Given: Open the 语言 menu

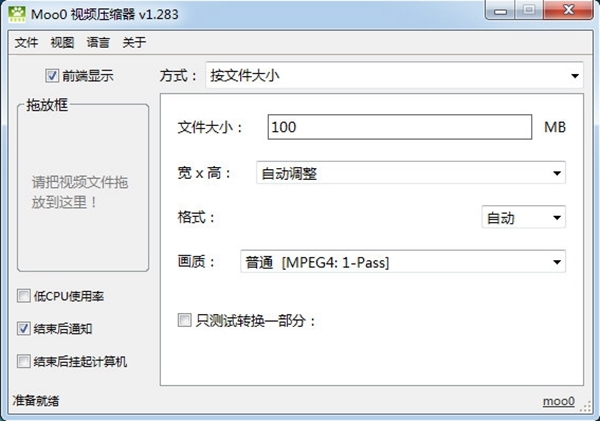Looking at the screenshot, I should point(99,42).
